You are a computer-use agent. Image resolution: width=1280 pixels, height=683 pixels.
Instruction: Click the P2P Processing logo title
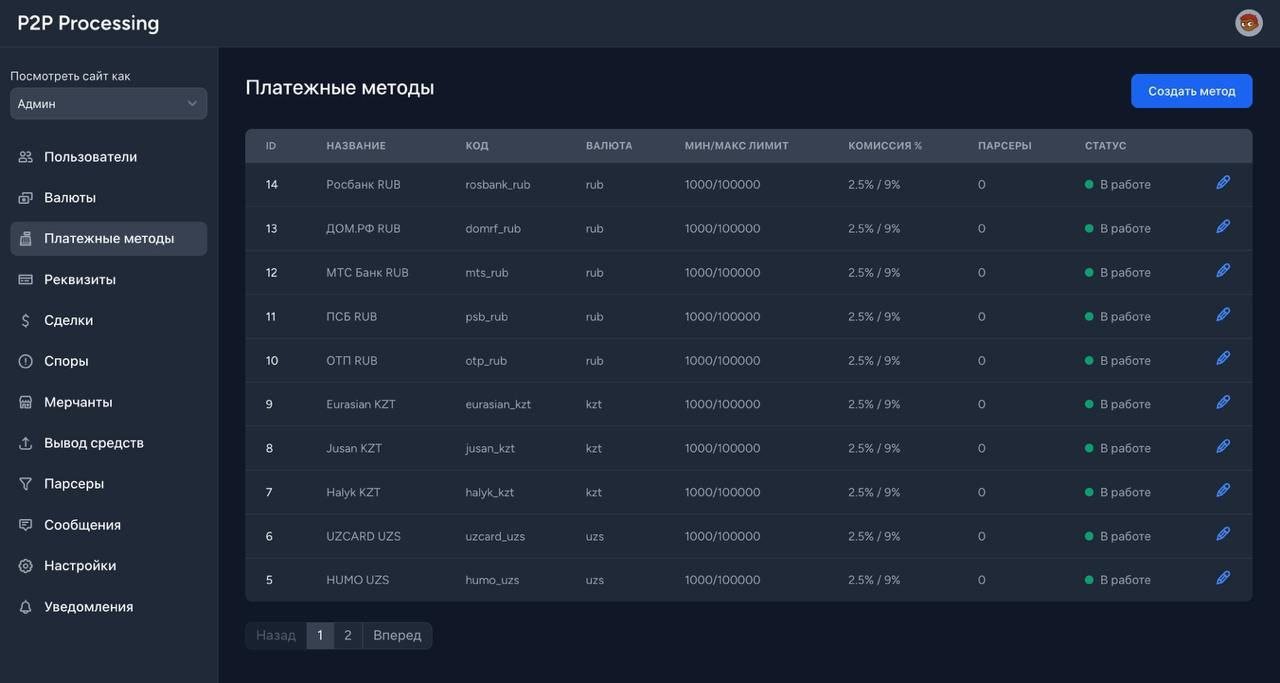(x=88, y=23)
